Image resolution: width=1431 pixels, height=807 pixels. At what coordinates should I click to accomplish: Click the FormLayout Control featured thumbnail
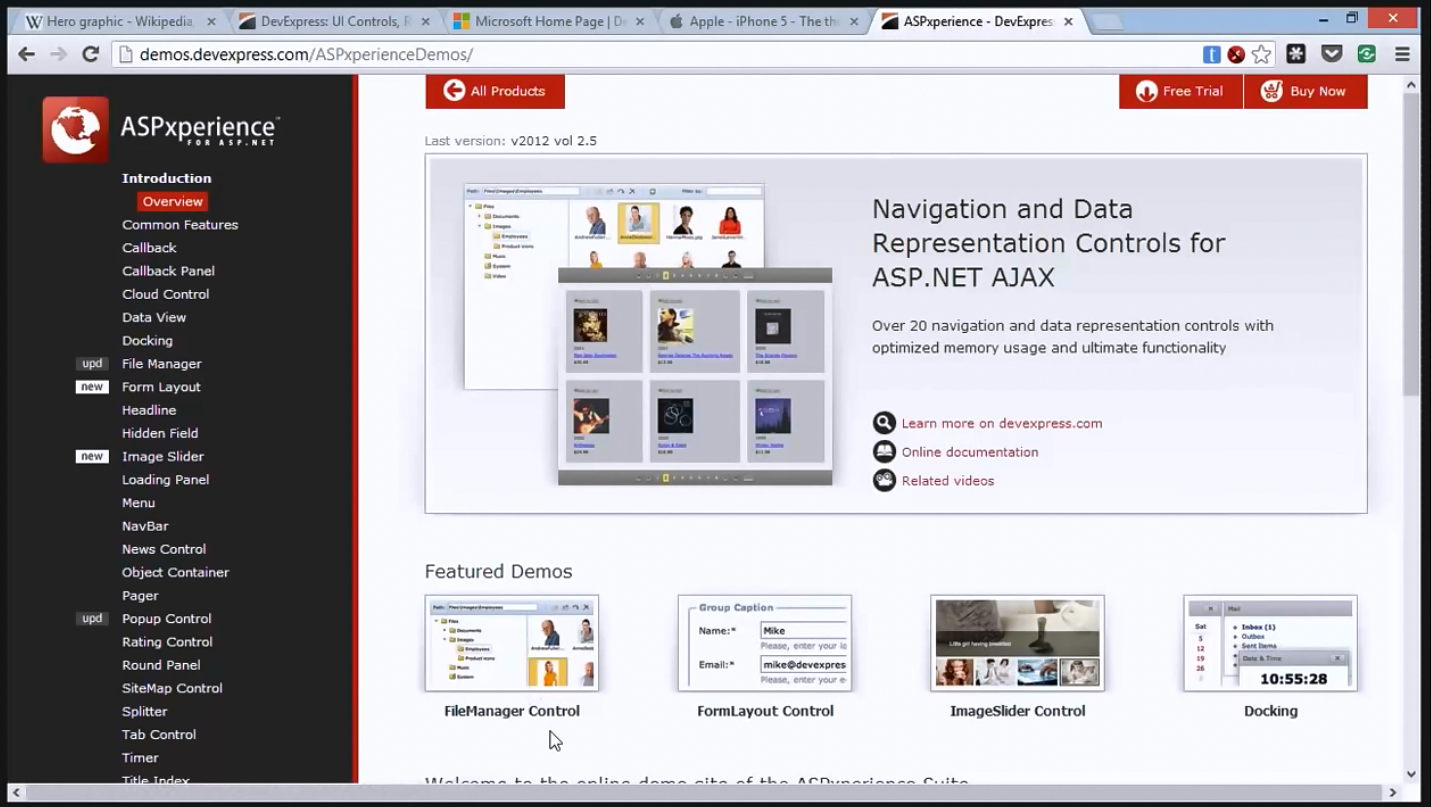(765, 643)
